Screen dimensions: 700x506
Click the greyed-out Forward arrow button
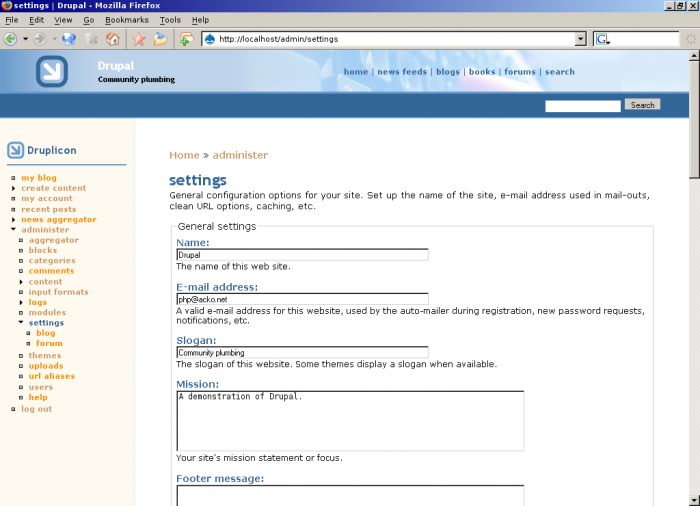coord(40,39)
